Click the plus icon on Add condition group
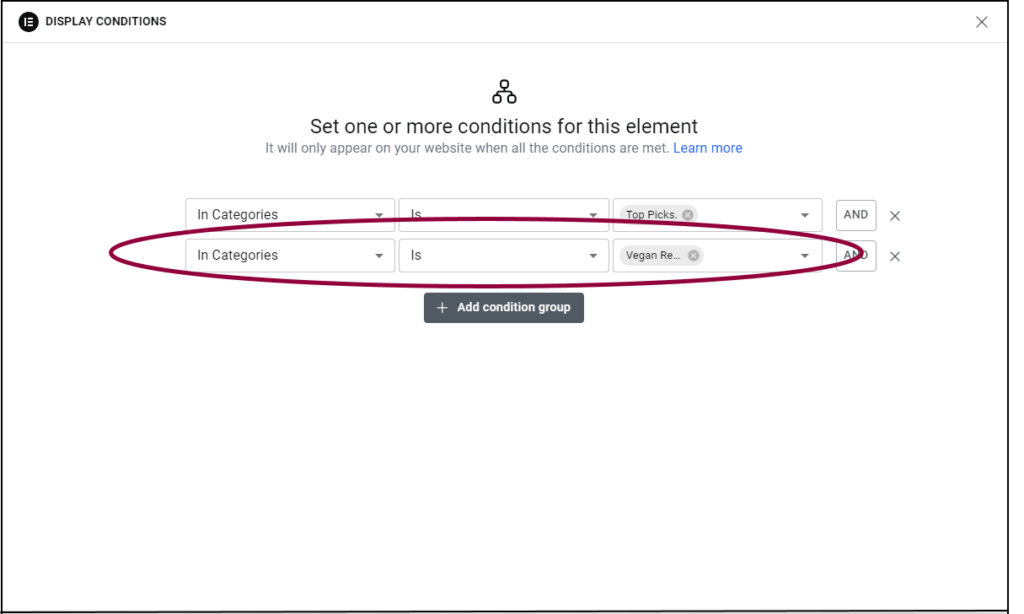Image resolution: width=1024 pixels, height=614 pixels. pyautogui.click(x=443, y=307)
